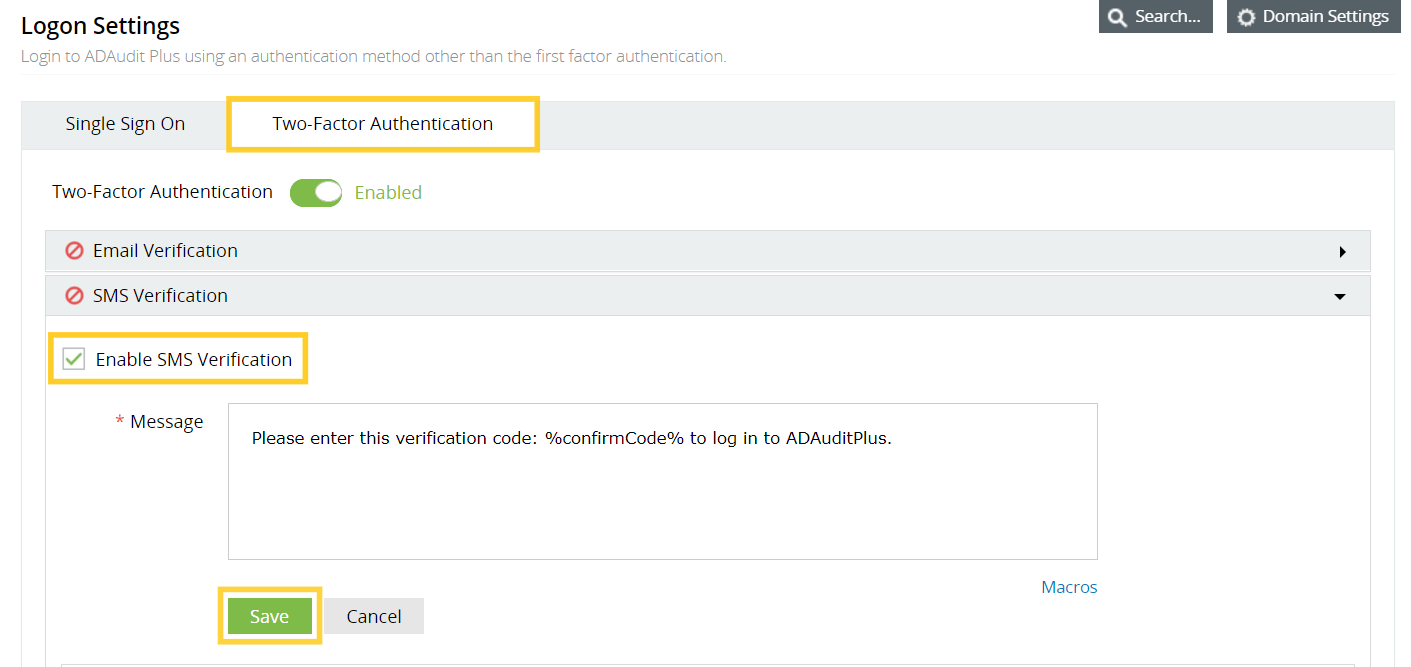
Task: Open the Macros link
Action: 1069,587
